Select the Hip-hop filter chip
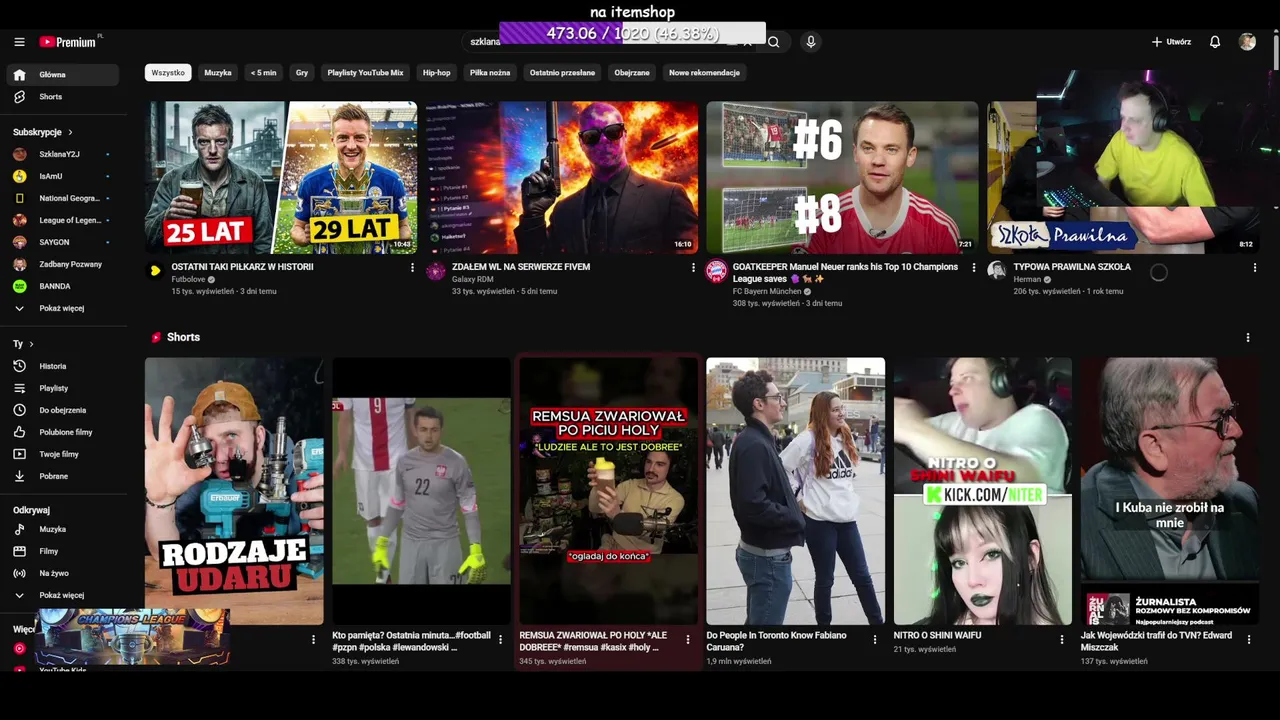This screenshot has height=720, width=1280. pos(436,73)
